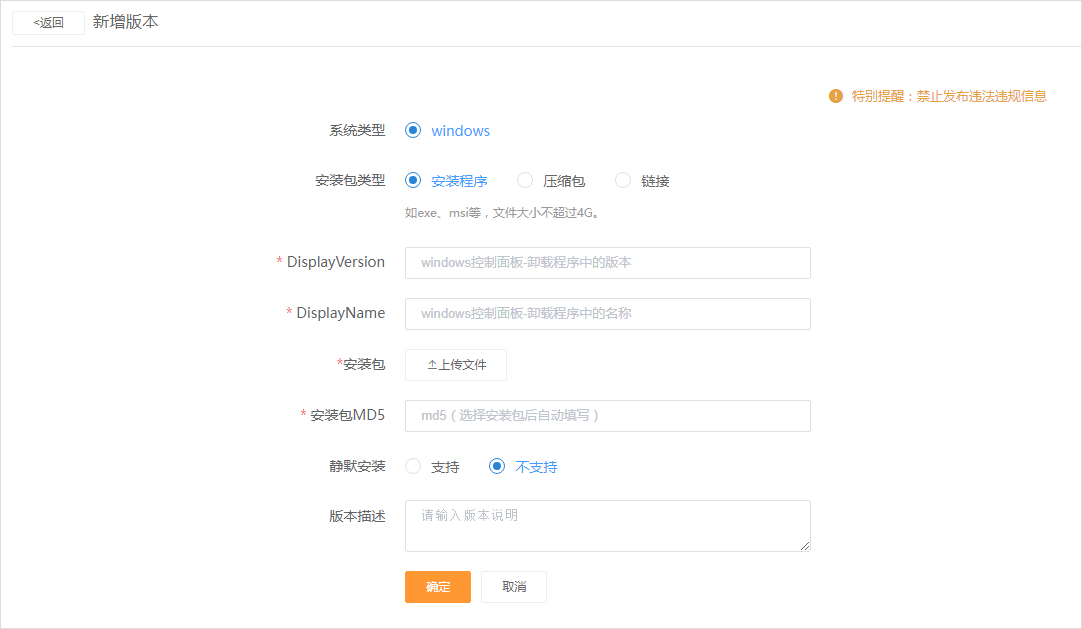The width and height of the screenshot is (1082, 629).
Task: Click the 上传文件 upload button
Action: [x=455, y=364]
